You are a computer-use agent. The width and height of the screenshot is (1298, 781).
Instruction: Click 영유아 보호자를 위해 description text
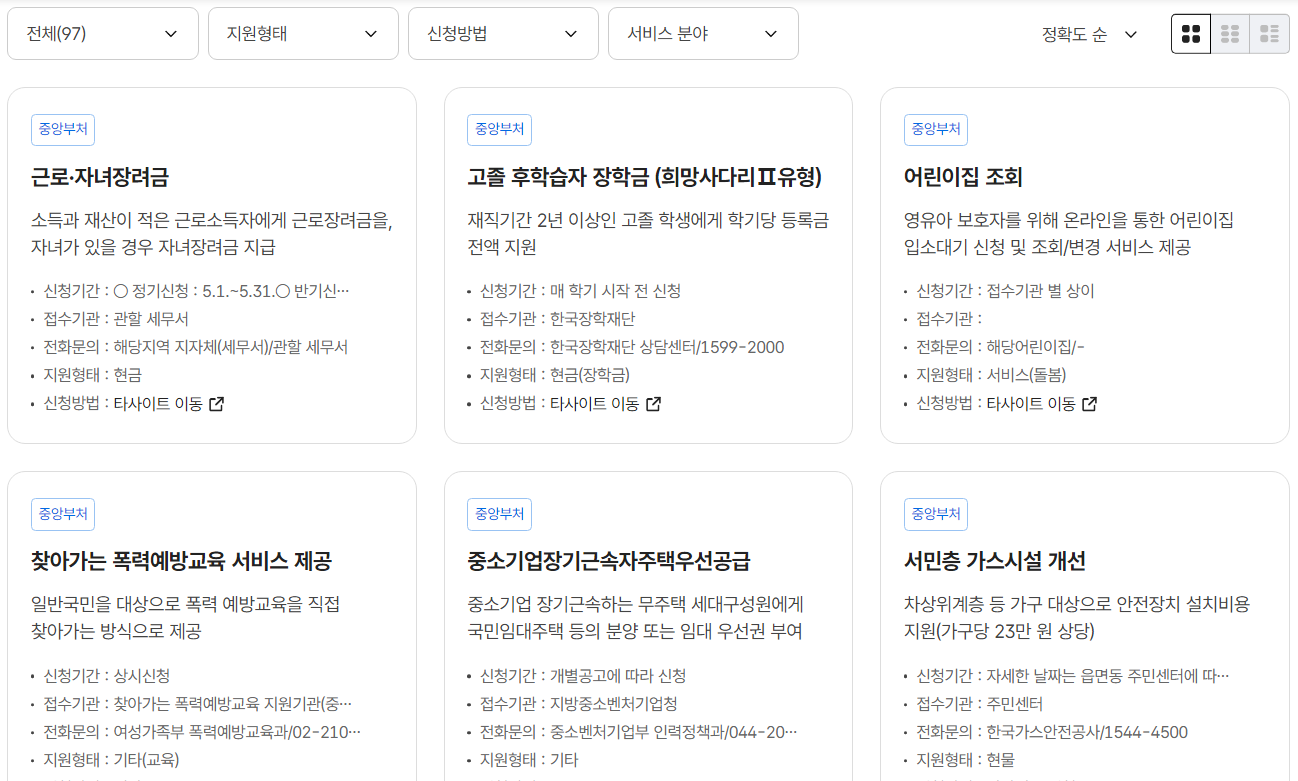[x=1069, y=233]
